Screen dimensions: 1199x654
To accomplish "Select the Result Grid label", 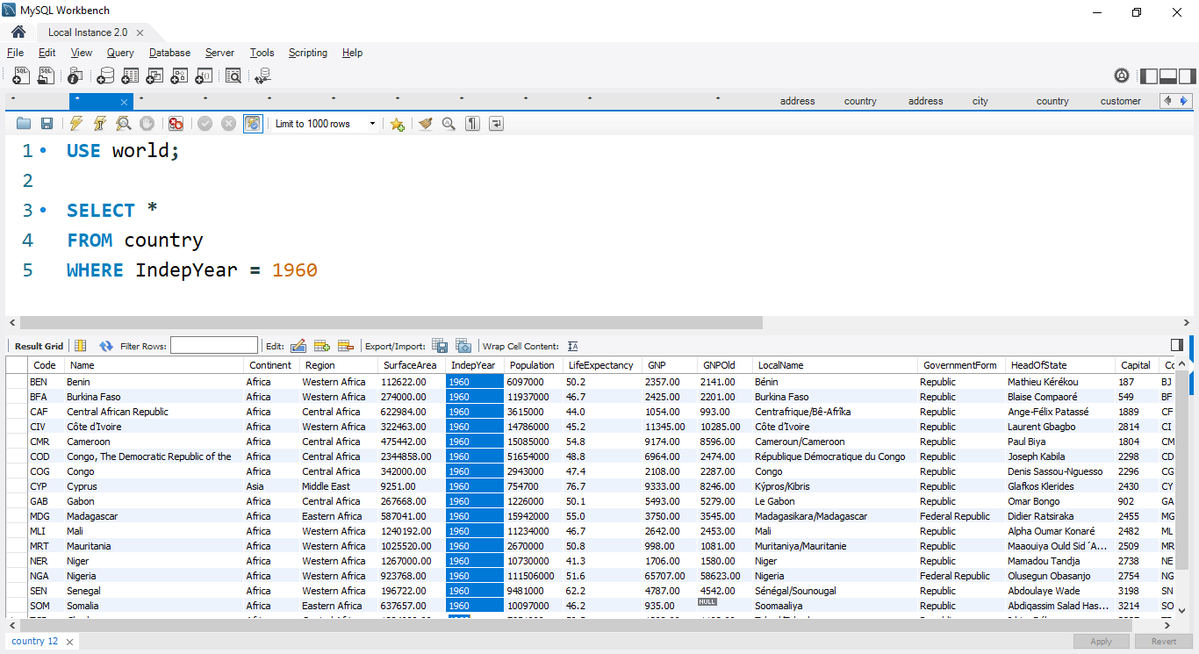I will click(x=39, y=346).
